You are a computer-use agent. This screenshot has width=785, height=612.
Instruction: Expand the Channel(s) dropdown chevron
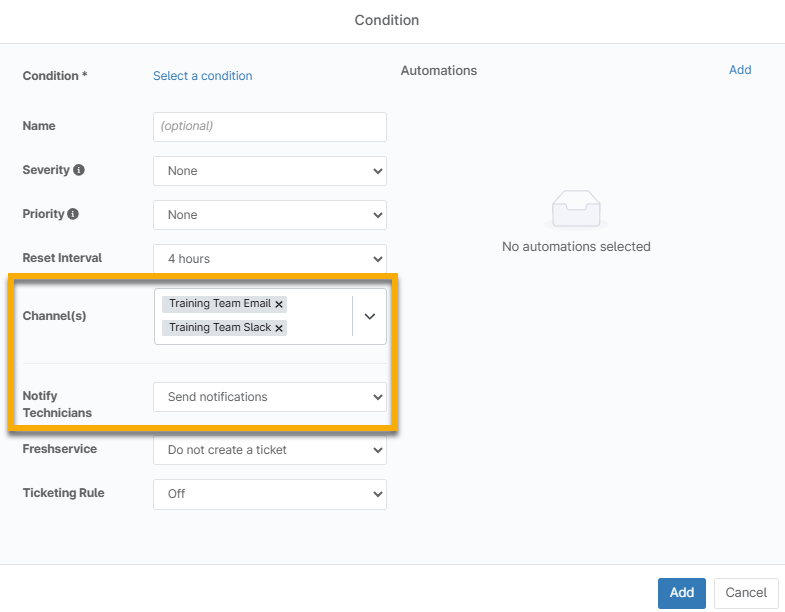pos(369,316)
